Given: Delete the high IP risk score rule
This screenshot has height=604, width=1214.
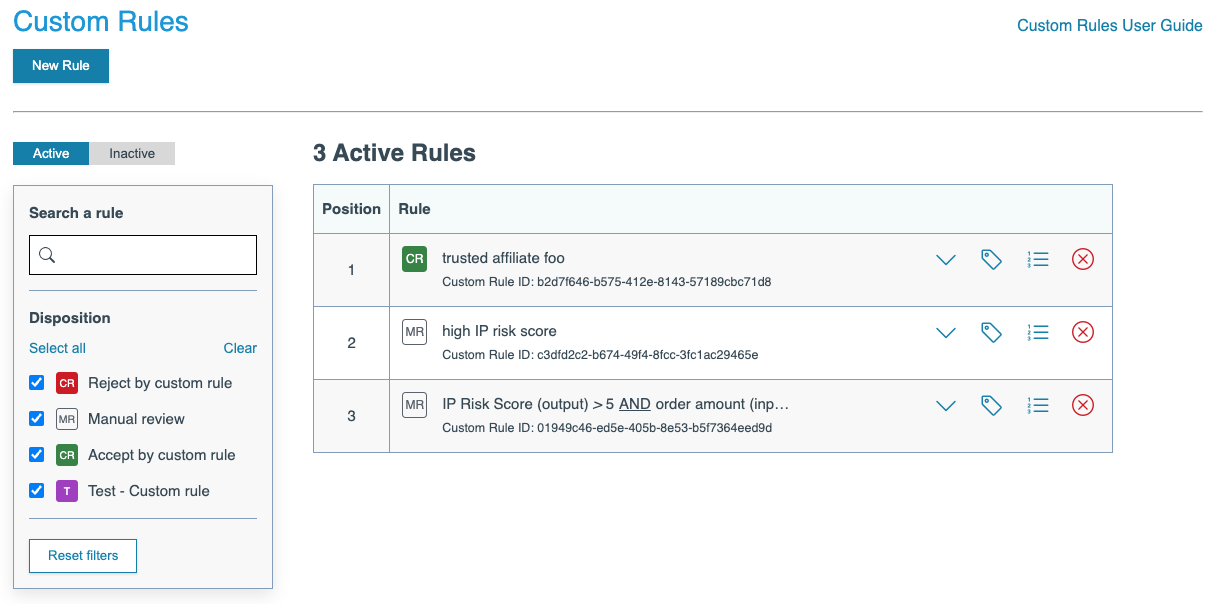Looking at the screenshot, I should click(1083, 333).
